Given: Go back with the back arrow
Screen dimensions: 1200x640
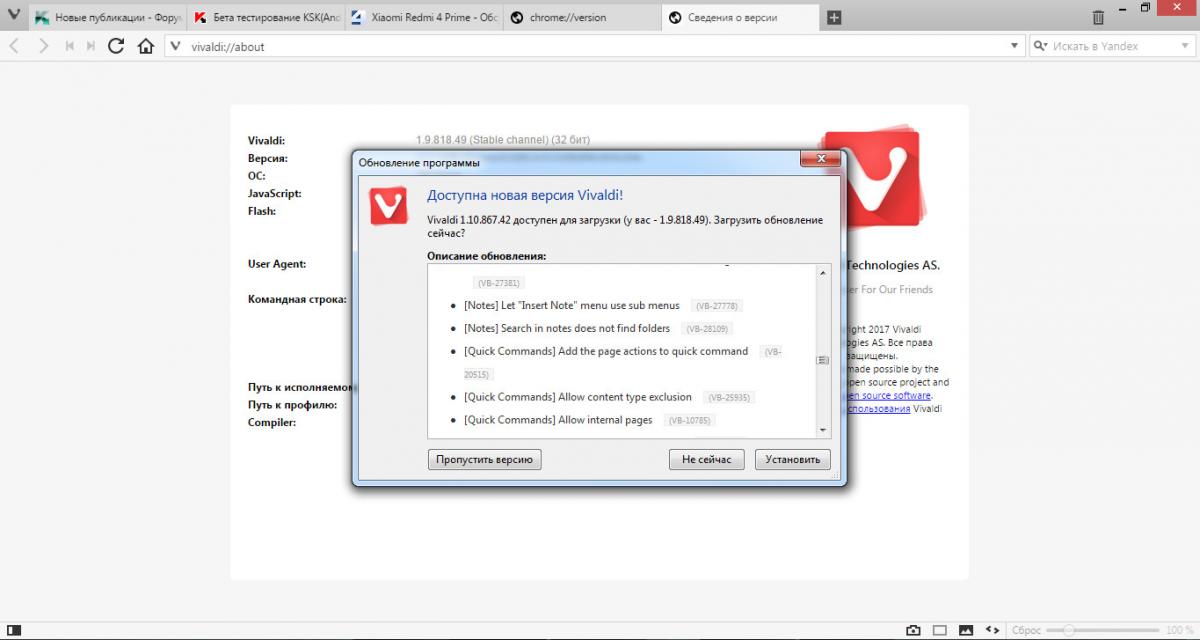Looking at the screenshot, I should (15, 46).
